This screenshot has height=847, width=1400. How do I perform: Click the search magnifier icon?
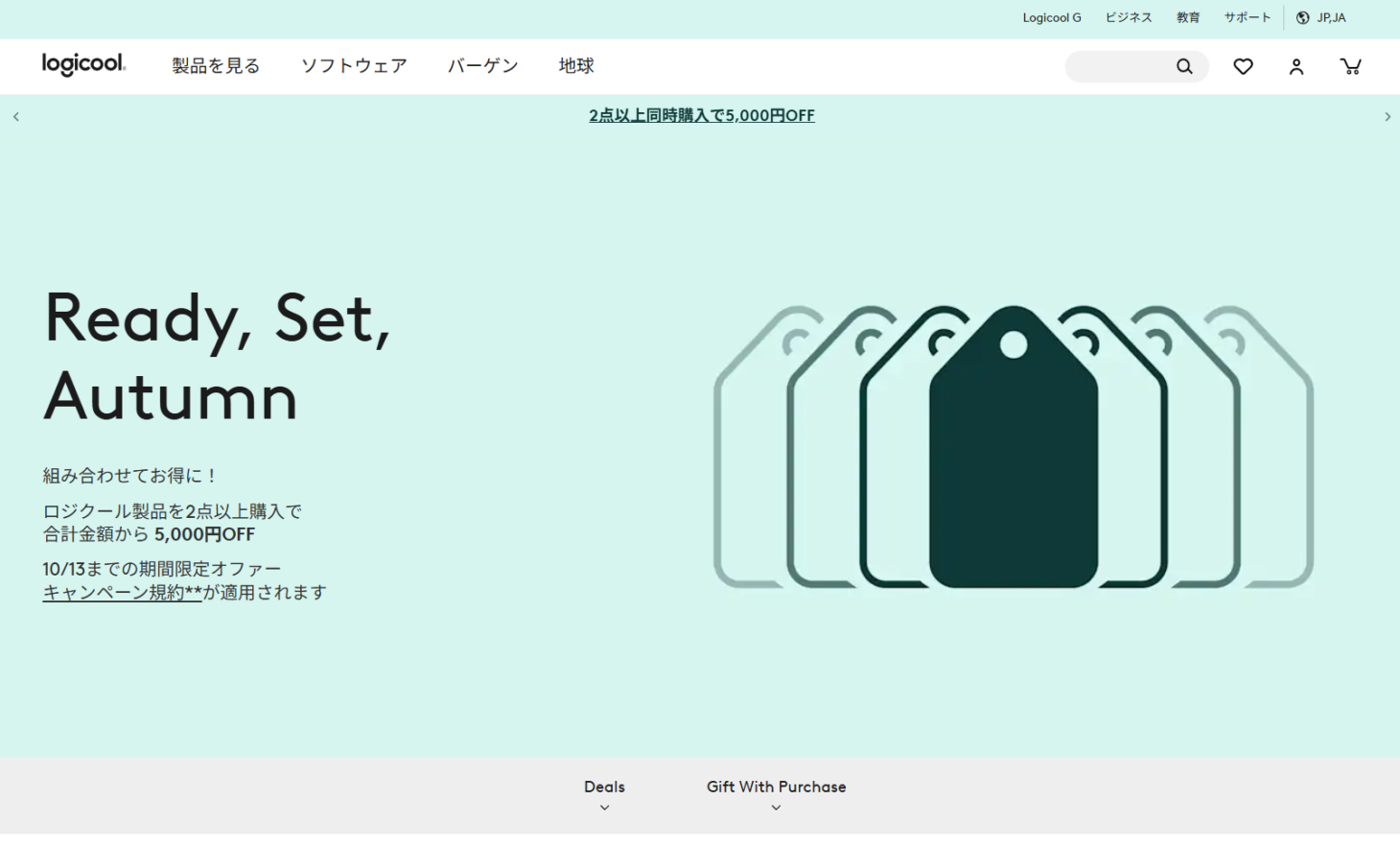[x=1184, y=66]
